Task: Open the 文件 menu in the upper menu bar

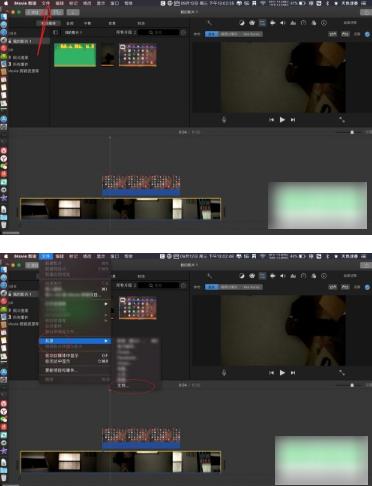Action: pyautogui.click(x=46, y=3)
